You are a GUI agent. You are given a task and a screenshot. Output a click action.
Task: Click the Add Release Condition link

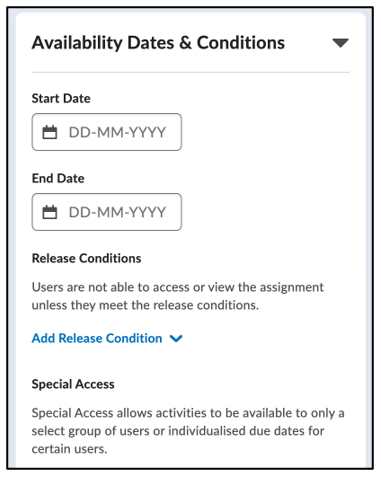(97, 338)
